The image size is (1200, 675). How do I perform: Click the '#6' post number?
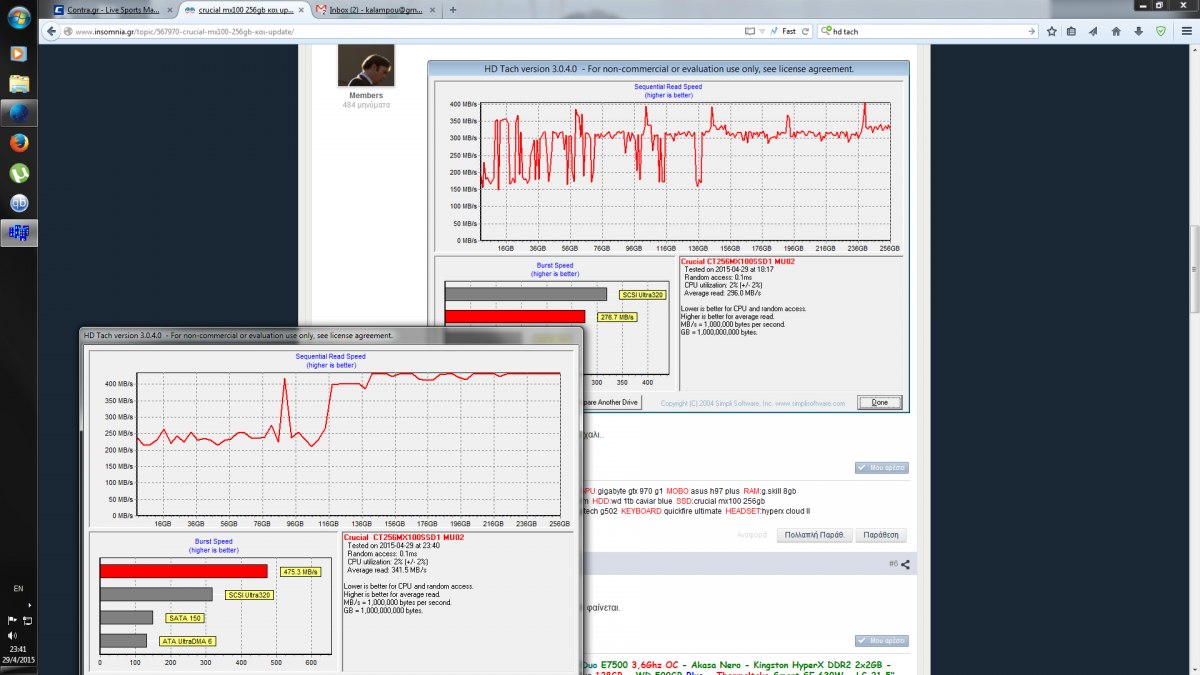[893, 565]
